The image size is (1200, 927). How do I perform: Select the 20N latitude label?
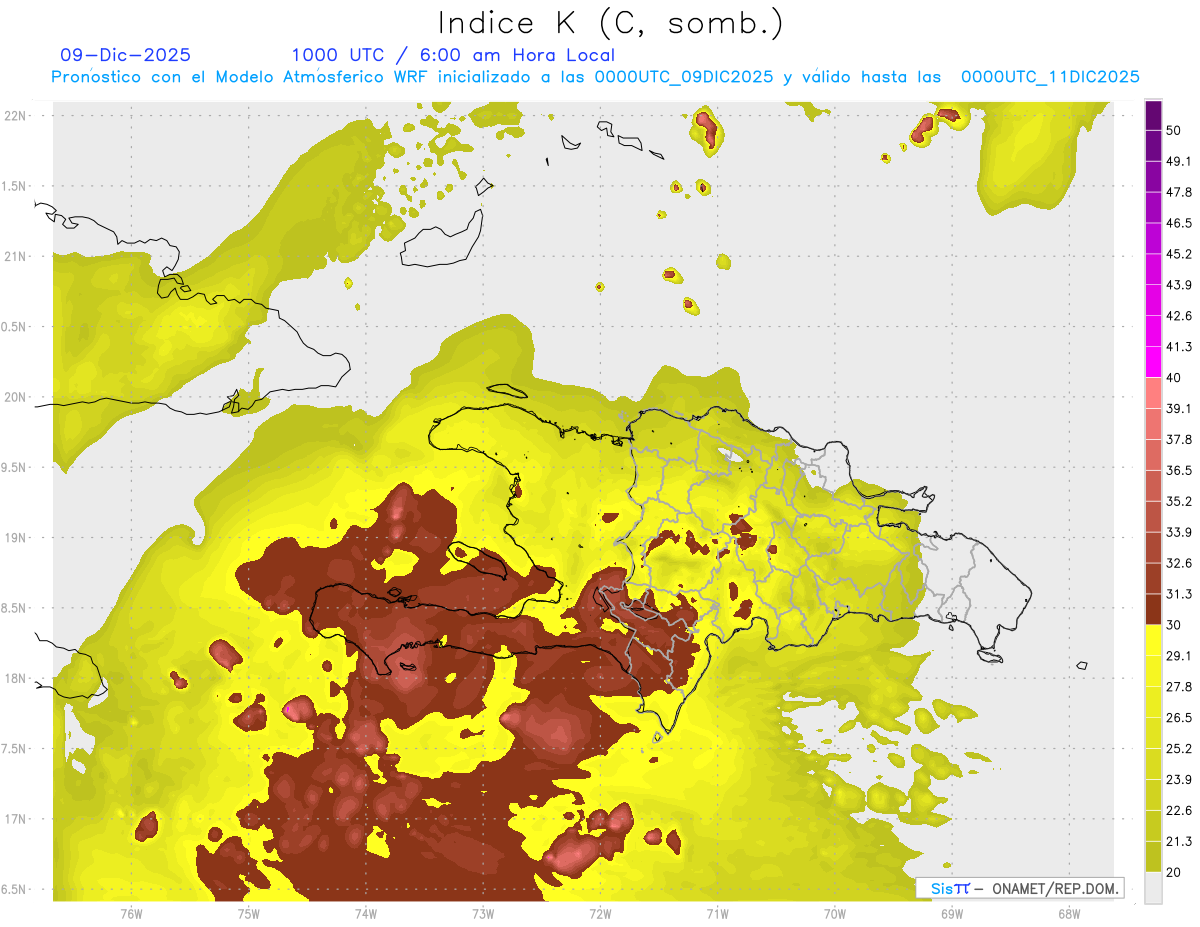pyautogui.click(x=17, y=397)
